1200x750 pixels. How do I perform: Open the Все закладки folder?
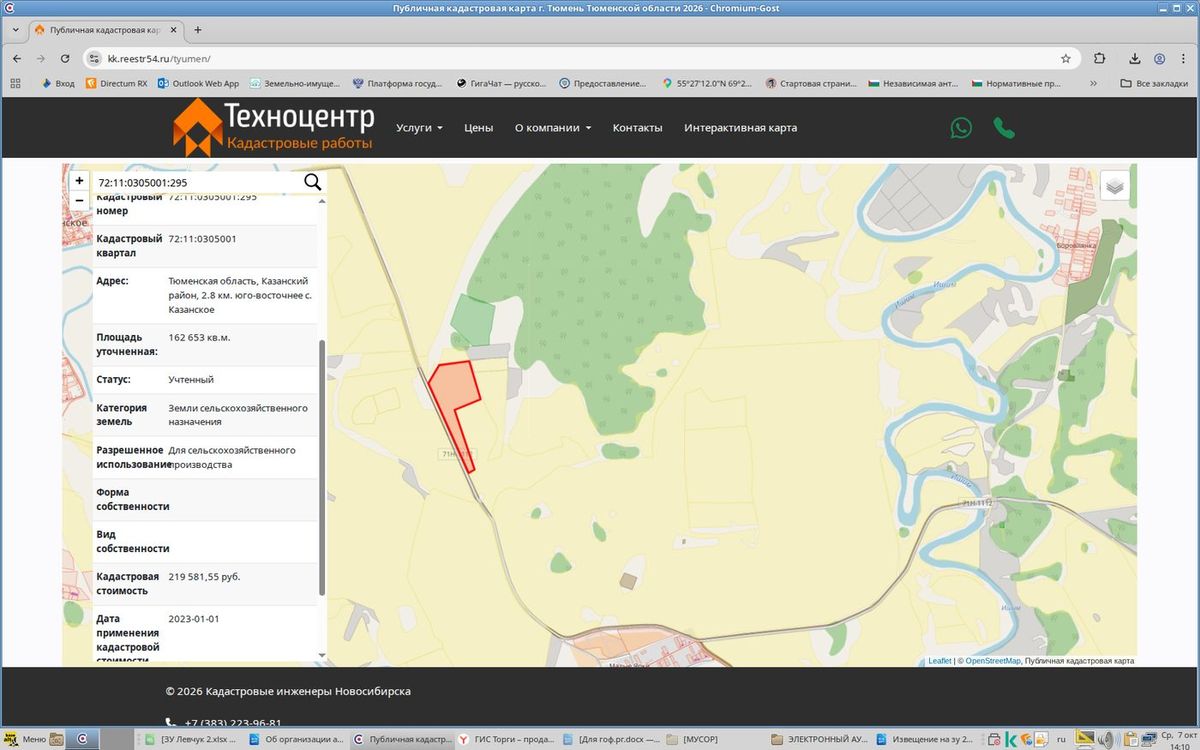(1154, 83)
